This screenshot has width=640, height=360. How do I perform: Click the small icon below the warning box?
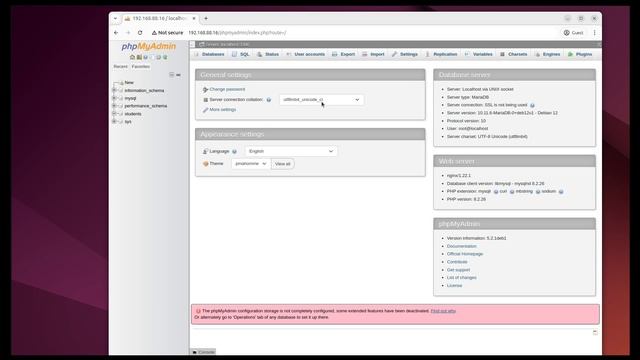[595, 333]
